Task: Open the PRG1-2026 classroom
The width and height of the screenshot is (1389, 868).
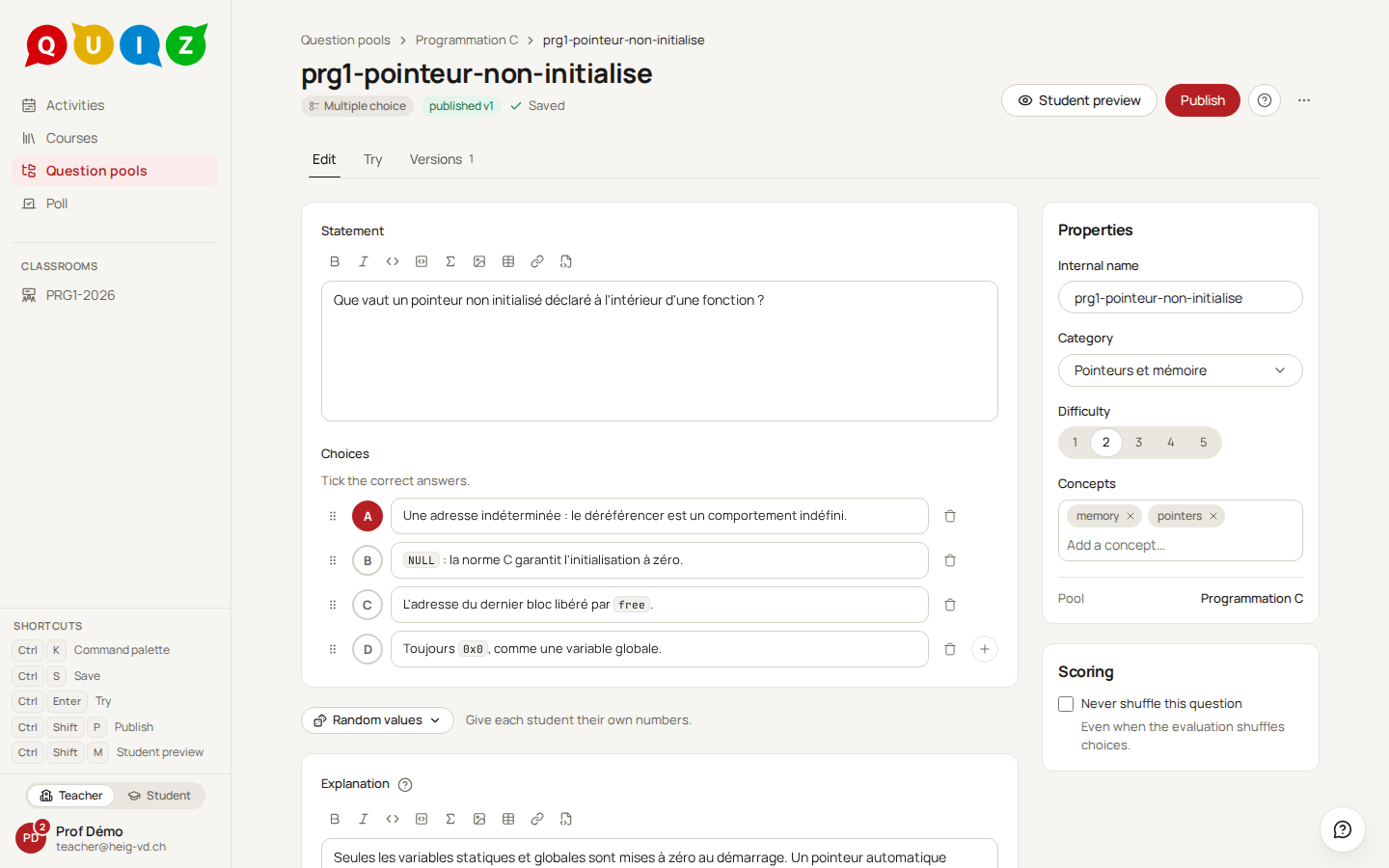Action: 116,295
